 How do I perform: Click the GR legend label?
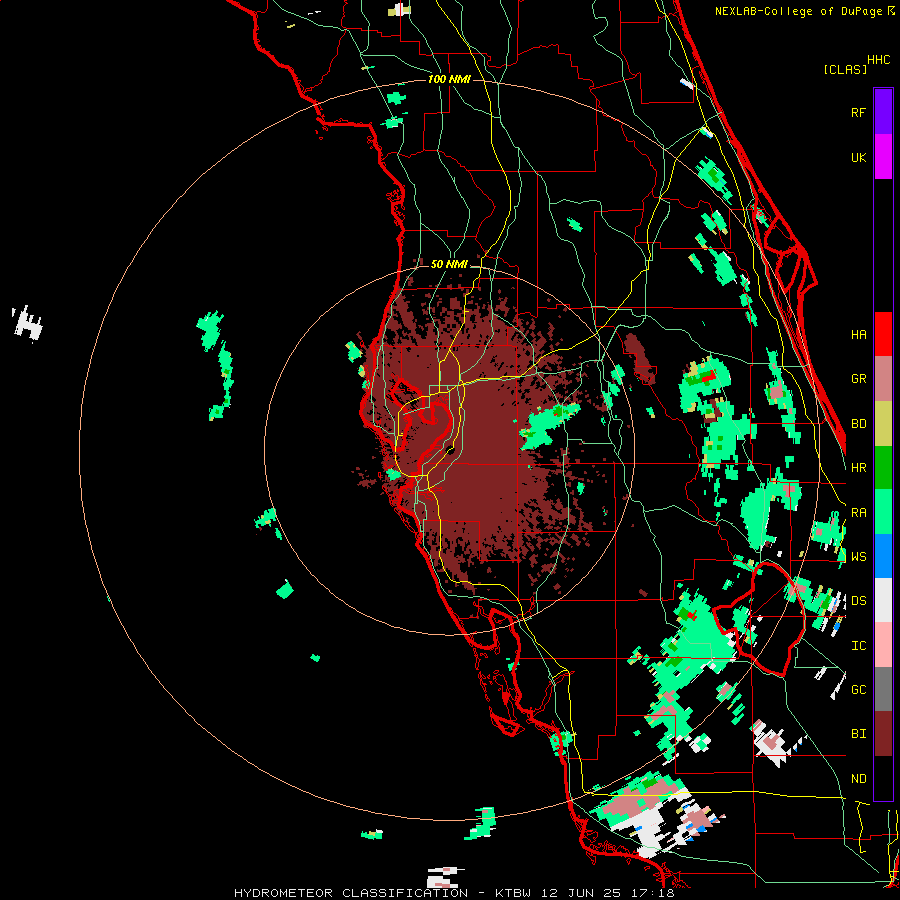(x=858, y=379)
